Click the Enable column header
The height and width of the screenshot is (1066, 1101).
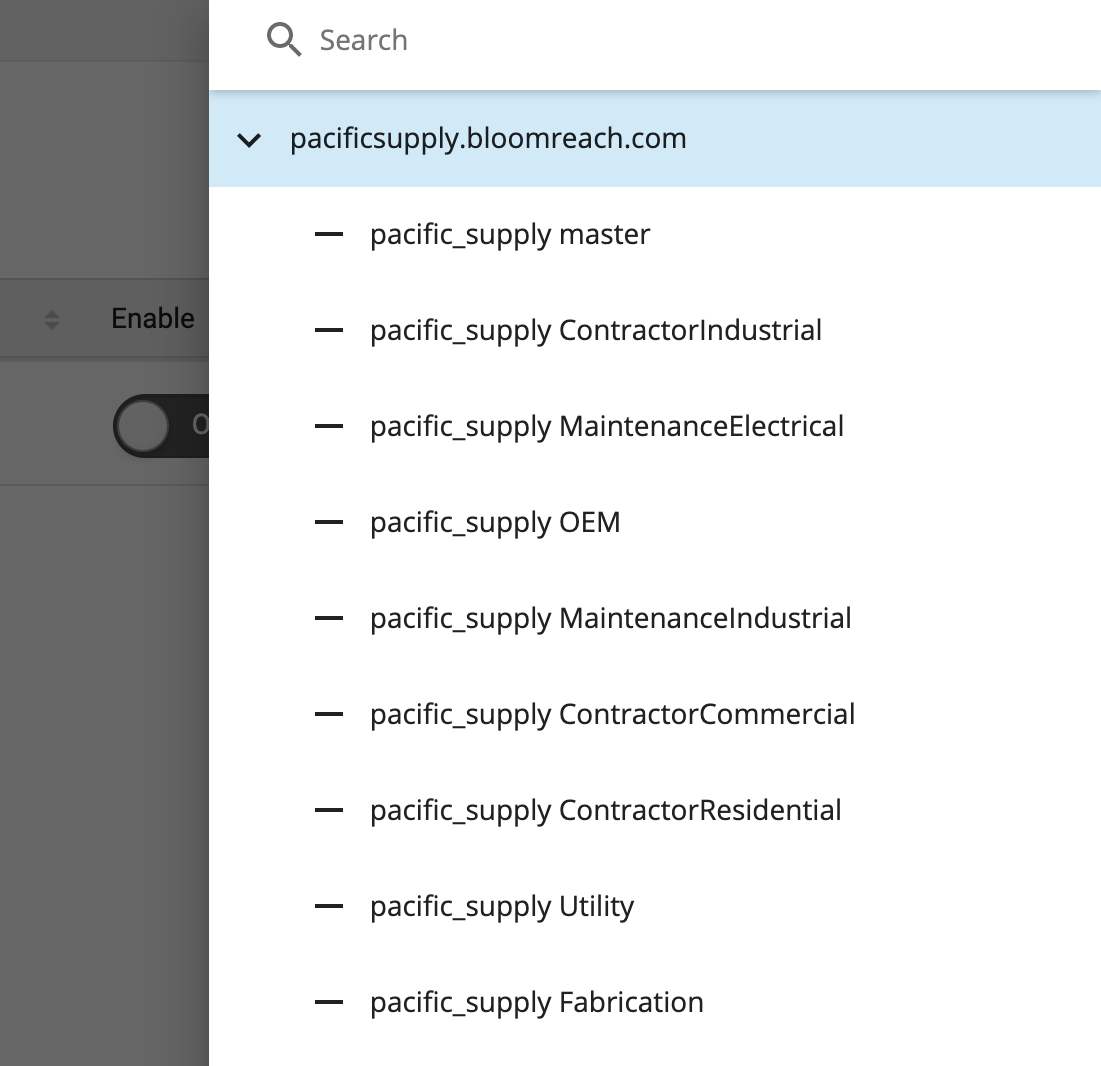tap(152, 319)
